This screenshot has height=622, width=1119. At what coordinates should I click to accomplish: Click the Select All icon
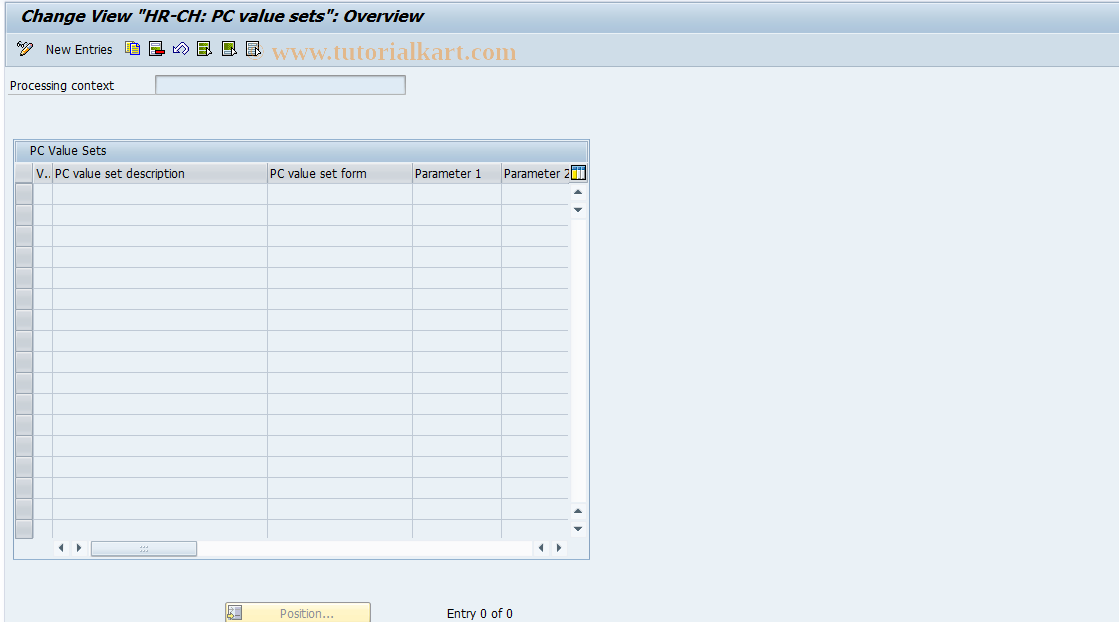(205, 49)
